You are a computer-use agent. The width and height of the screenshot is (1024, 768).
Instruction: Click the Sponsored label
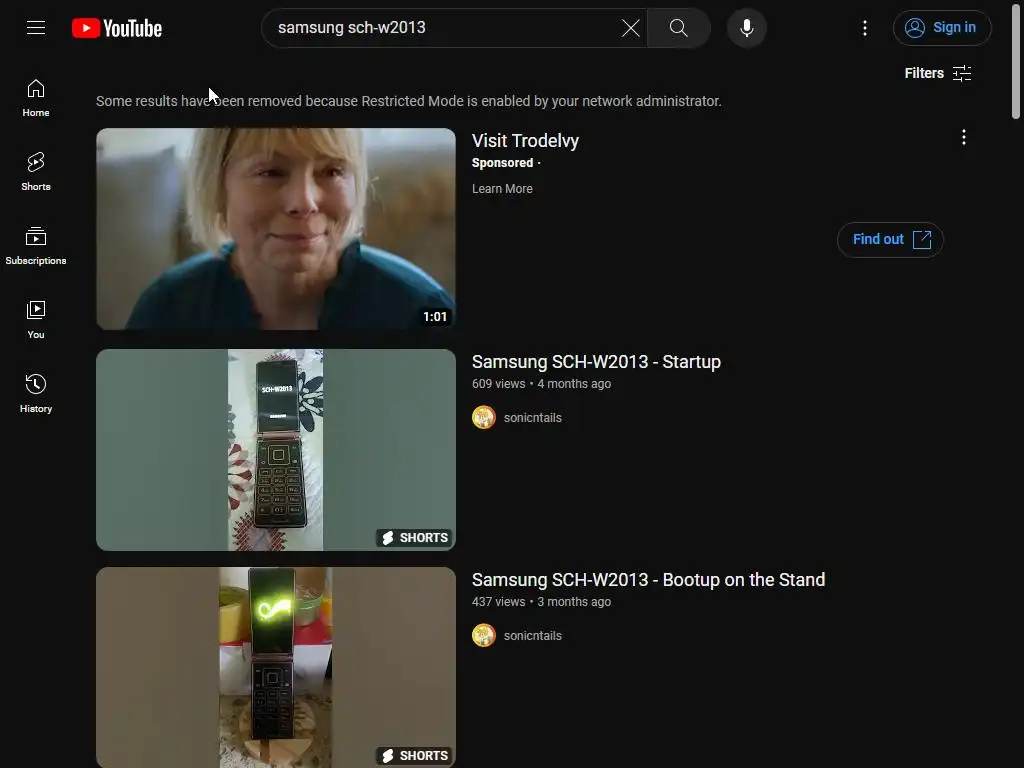tap(502, 163)
